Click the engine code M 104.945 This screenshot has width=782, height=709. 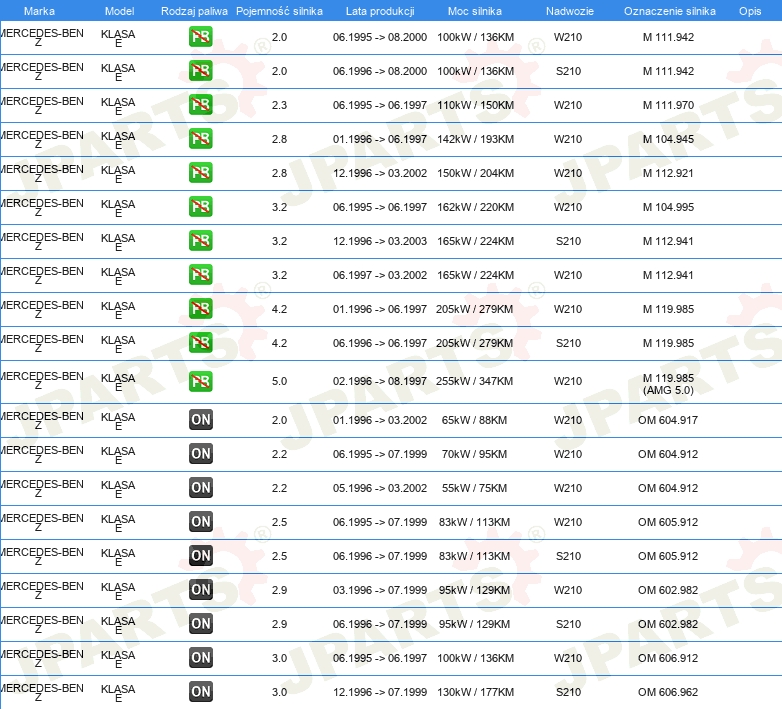click(668, 139)
